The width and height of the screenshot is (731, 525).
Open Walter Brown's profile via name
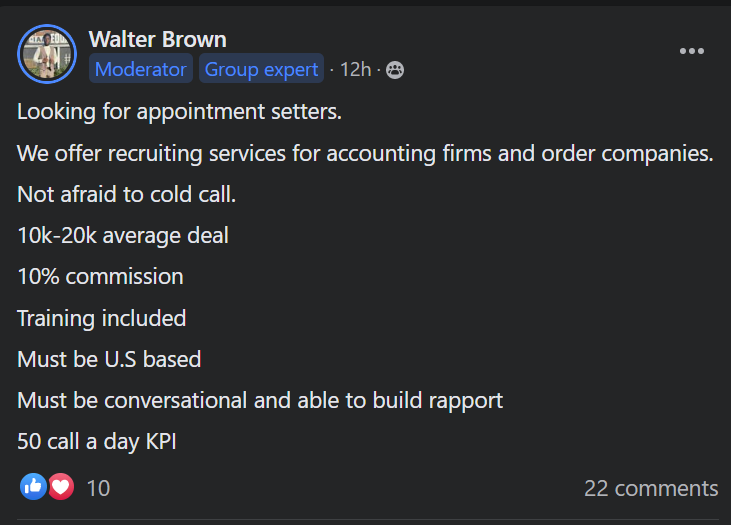(157, 39)
